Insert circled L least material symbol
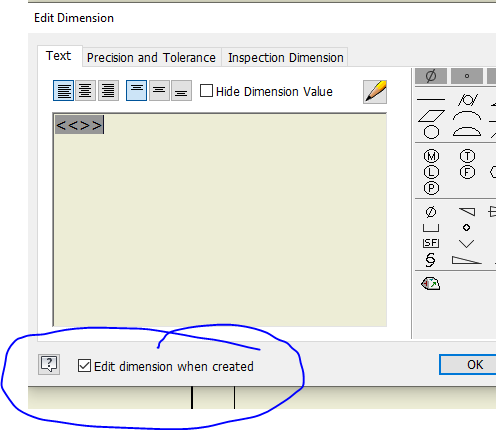 (x=431, y=172)
